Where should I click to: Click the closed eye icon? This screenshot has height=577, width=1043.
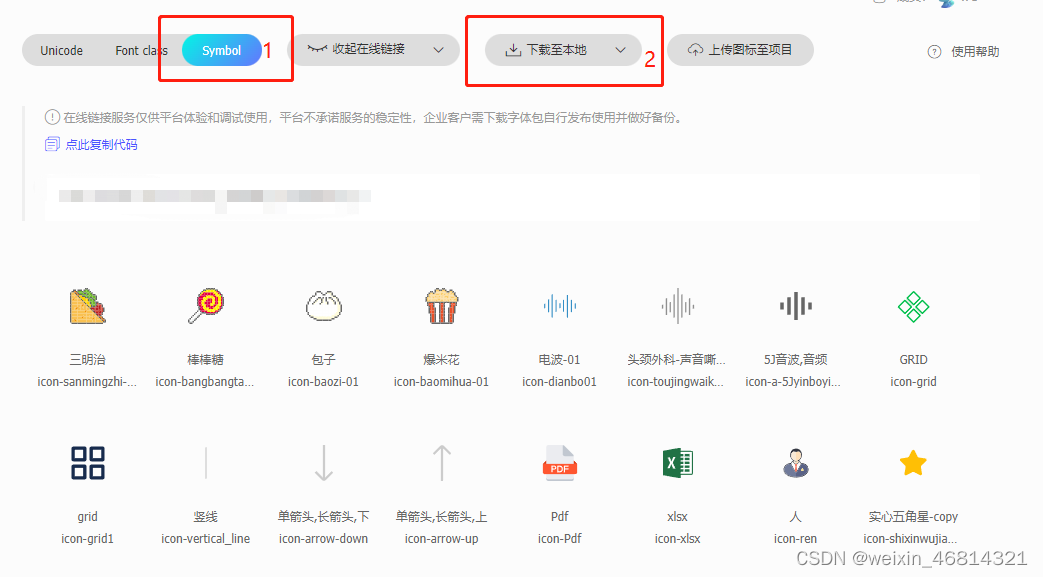click(x=317, y=49)
